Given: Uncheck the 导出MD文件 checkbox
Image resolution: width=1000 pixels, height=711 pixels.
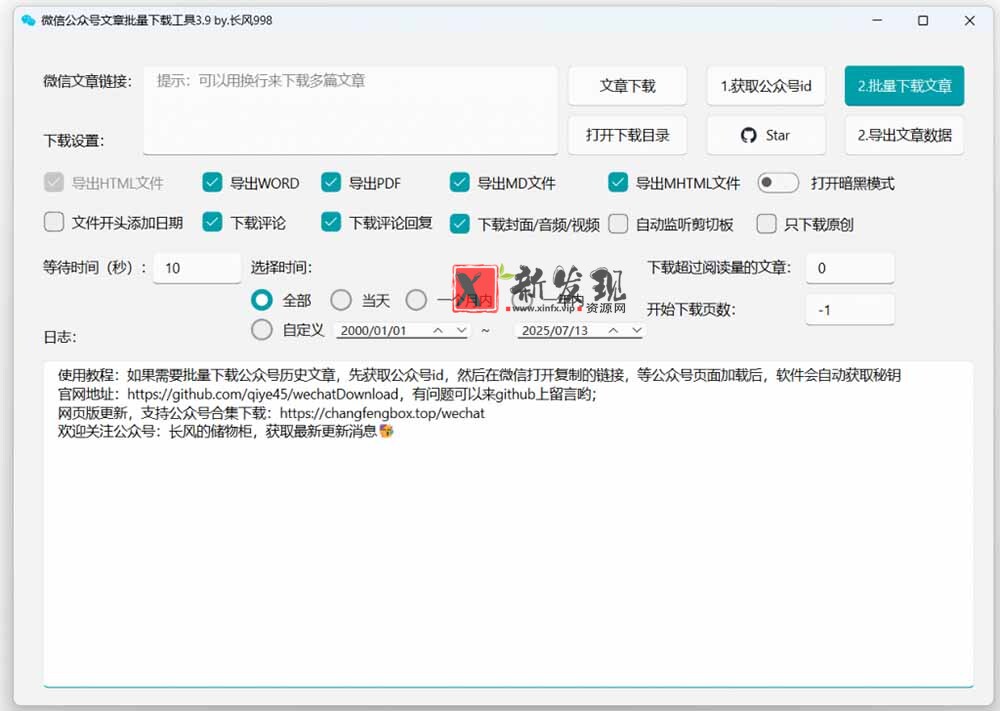Looking at the screenshot, I should (x=460, y=183).
